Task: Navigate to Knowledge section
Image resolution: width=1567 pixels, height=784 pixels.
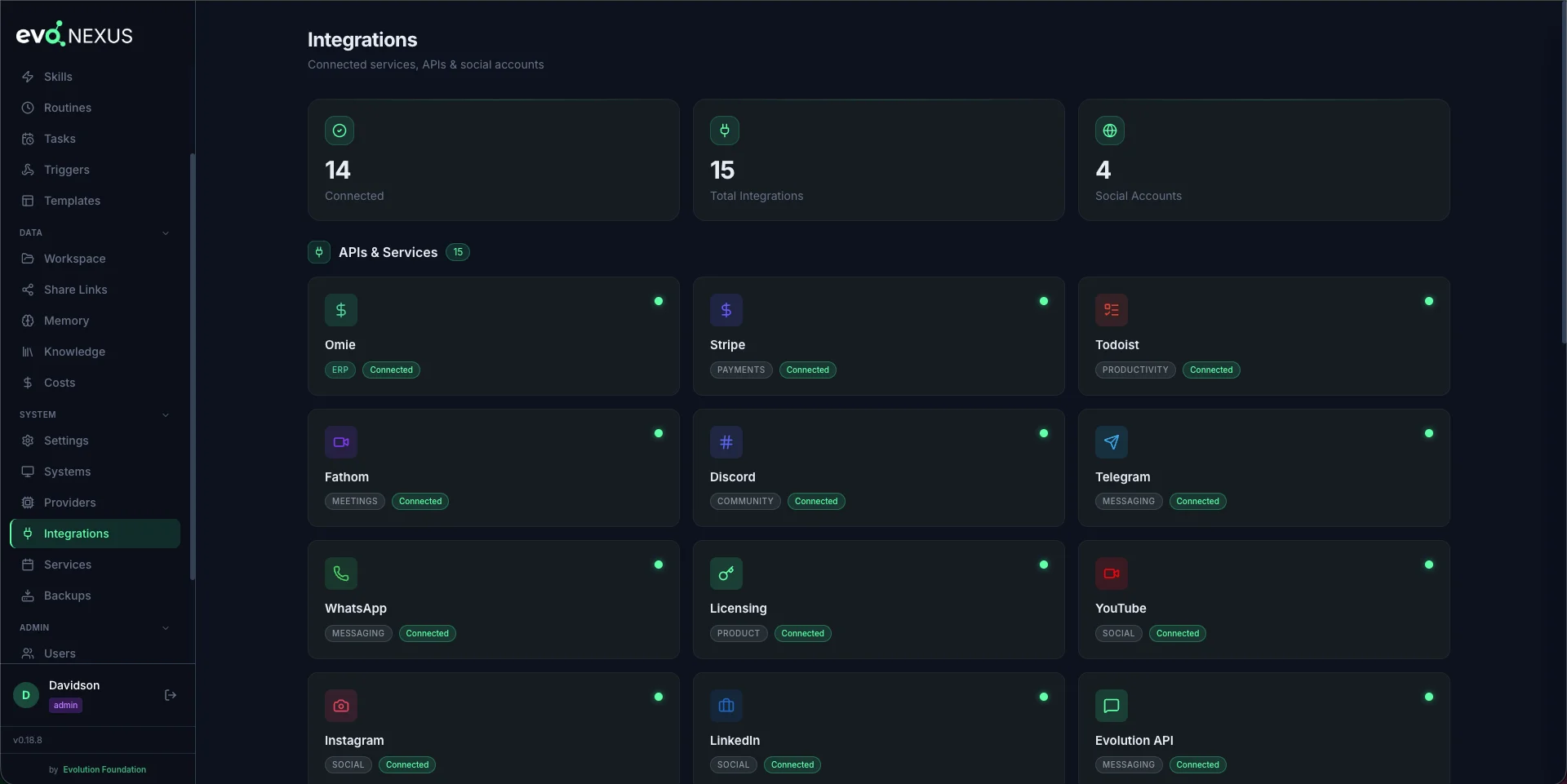Action: coord(95,352)
